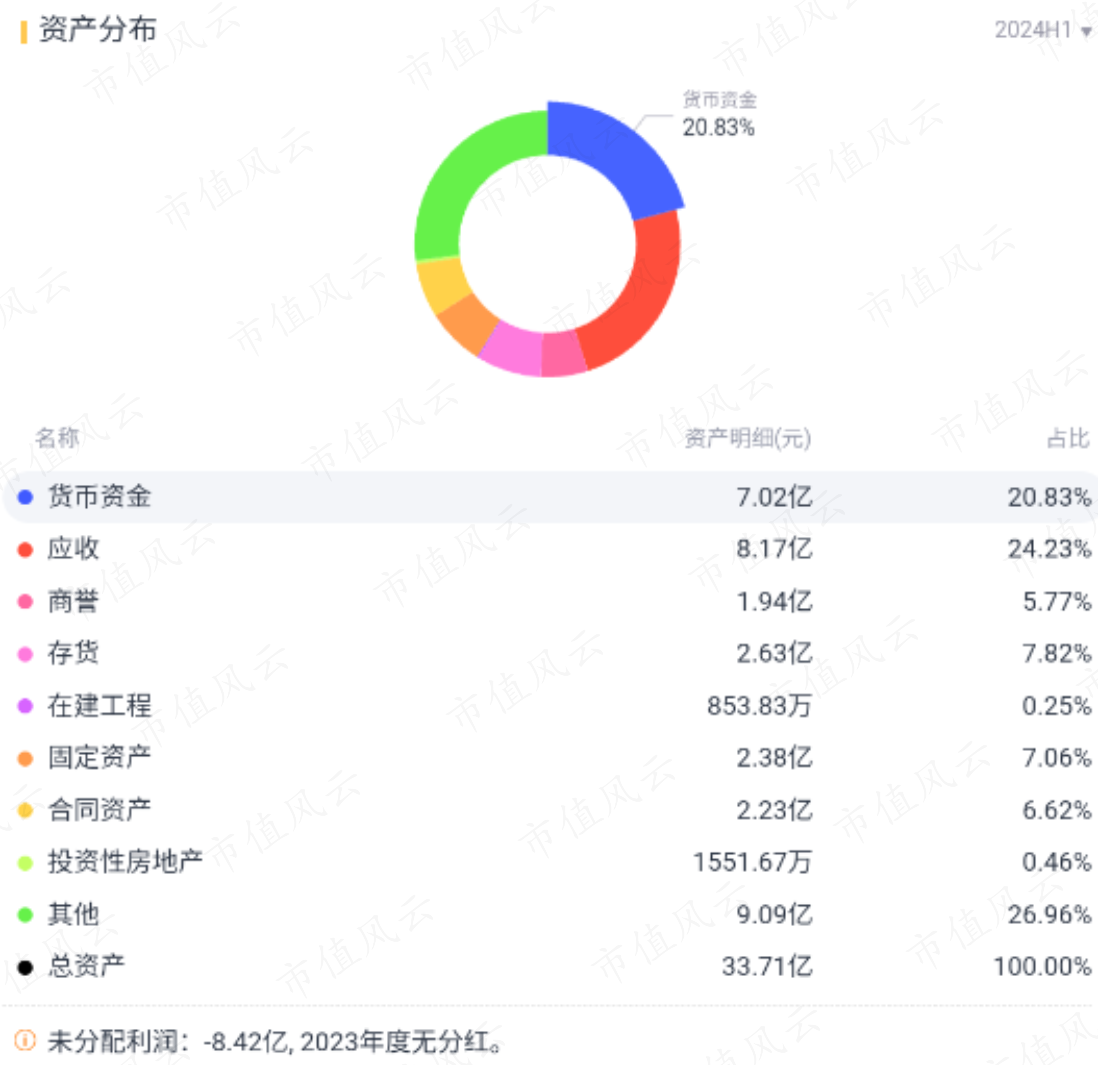Select the 合同资产 row name
The width and height of the screenshot is (1098, 1065).
pyautogui.click(x=99, y=809)
